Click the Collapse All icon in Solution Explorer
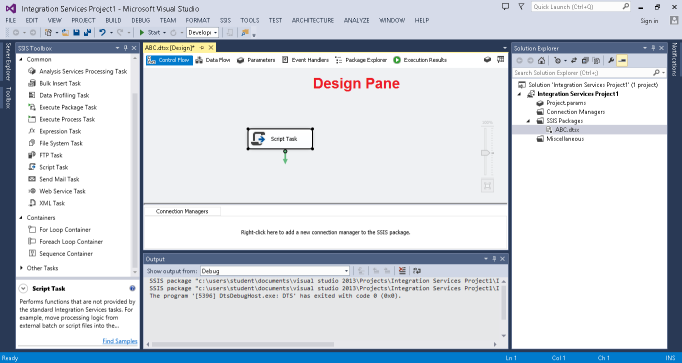Screen dimensions: 682x363 click(x=585, y=61)
